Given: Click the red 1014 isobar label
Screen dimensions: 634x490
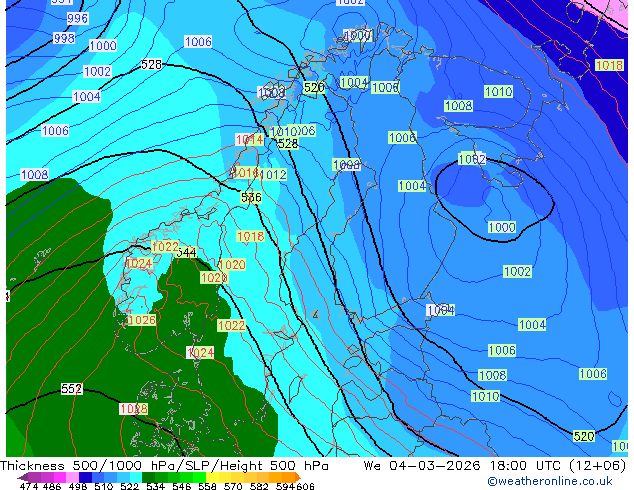Looking at the screenshot, I should 249,140.
